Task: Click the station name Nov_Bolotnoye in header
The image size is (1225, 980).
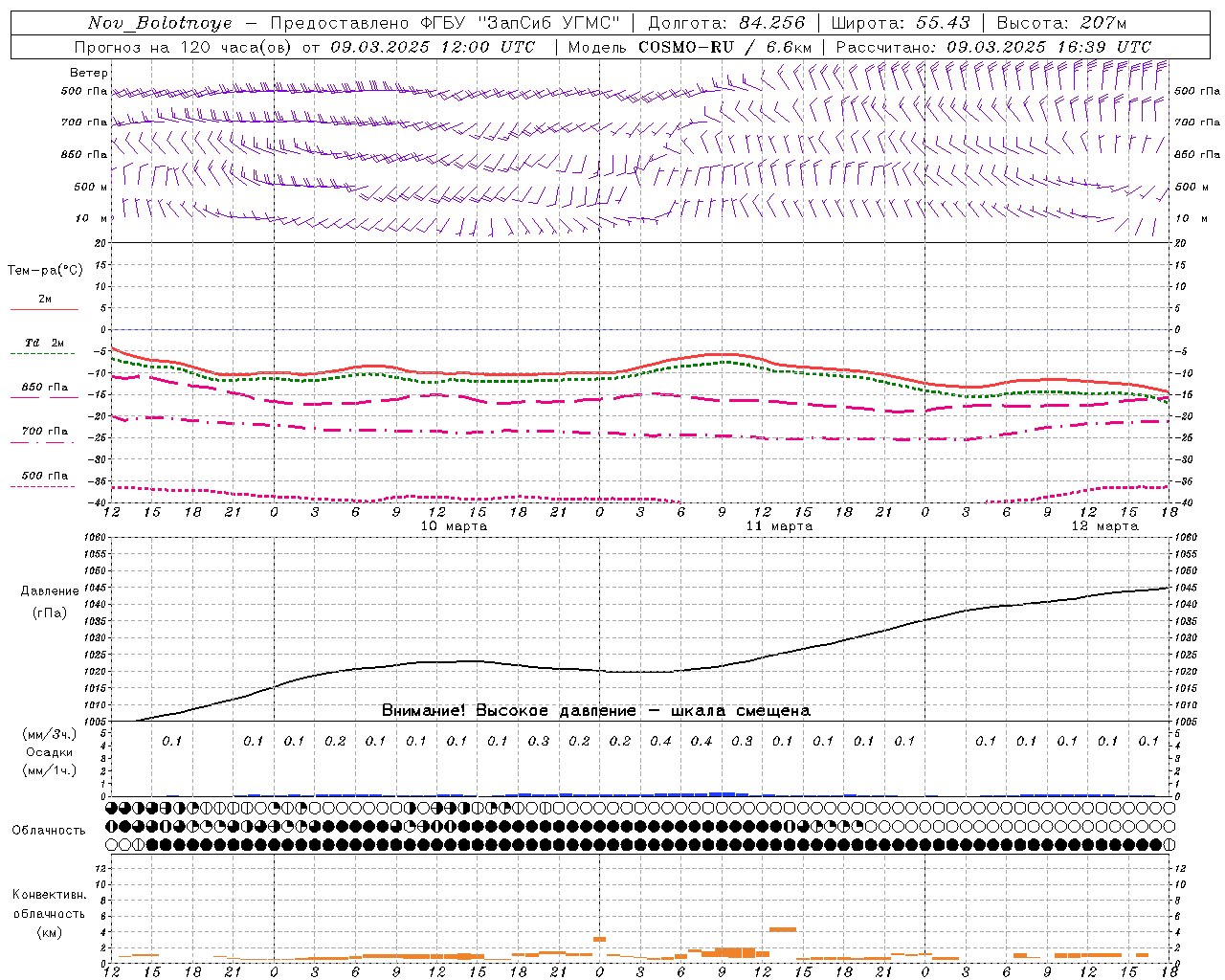Action: click(160, 23)
